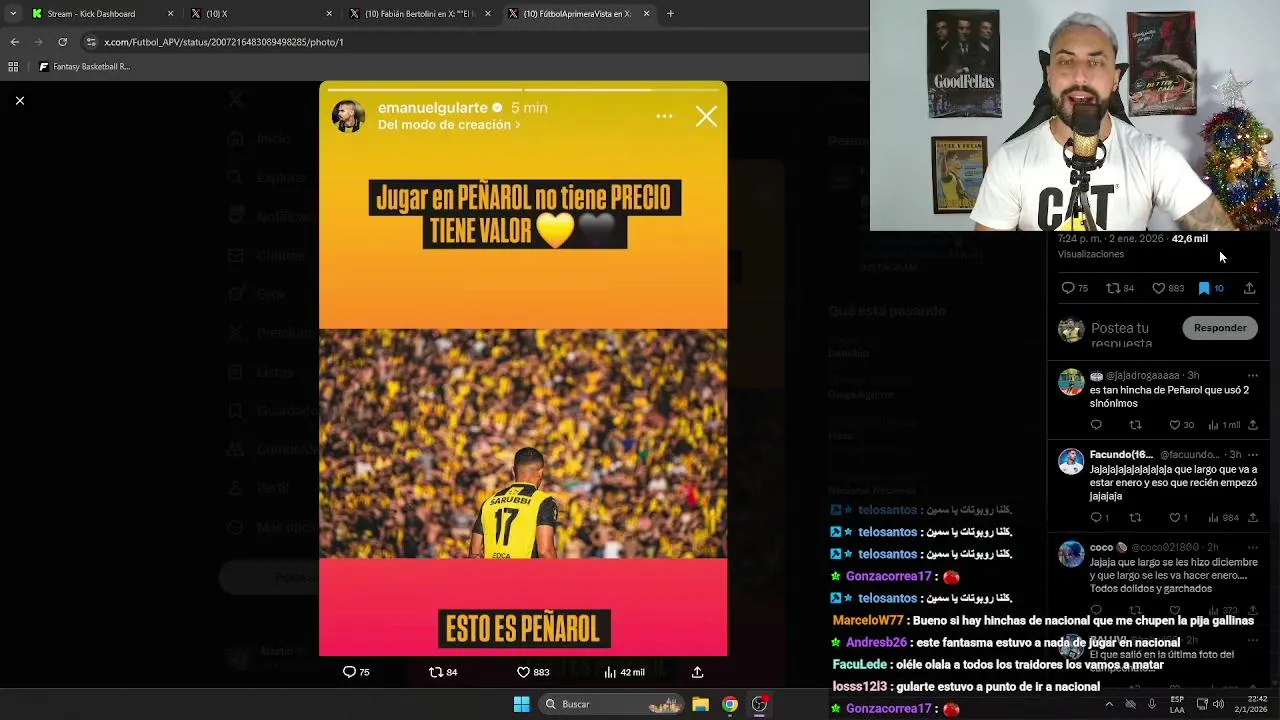Select the FútbolAprimeraVista en X tab
Screen dimensions: 1280x720
pos(580,14)
